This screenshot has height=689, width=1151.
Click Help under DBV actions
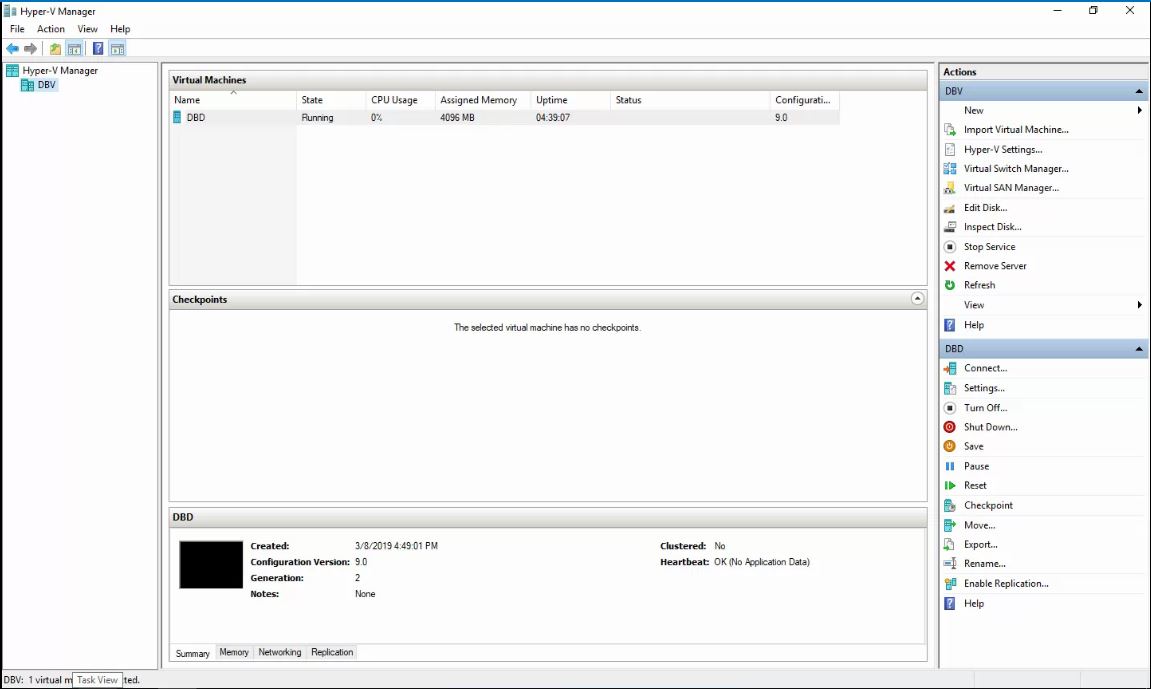[x=973, y=325]
